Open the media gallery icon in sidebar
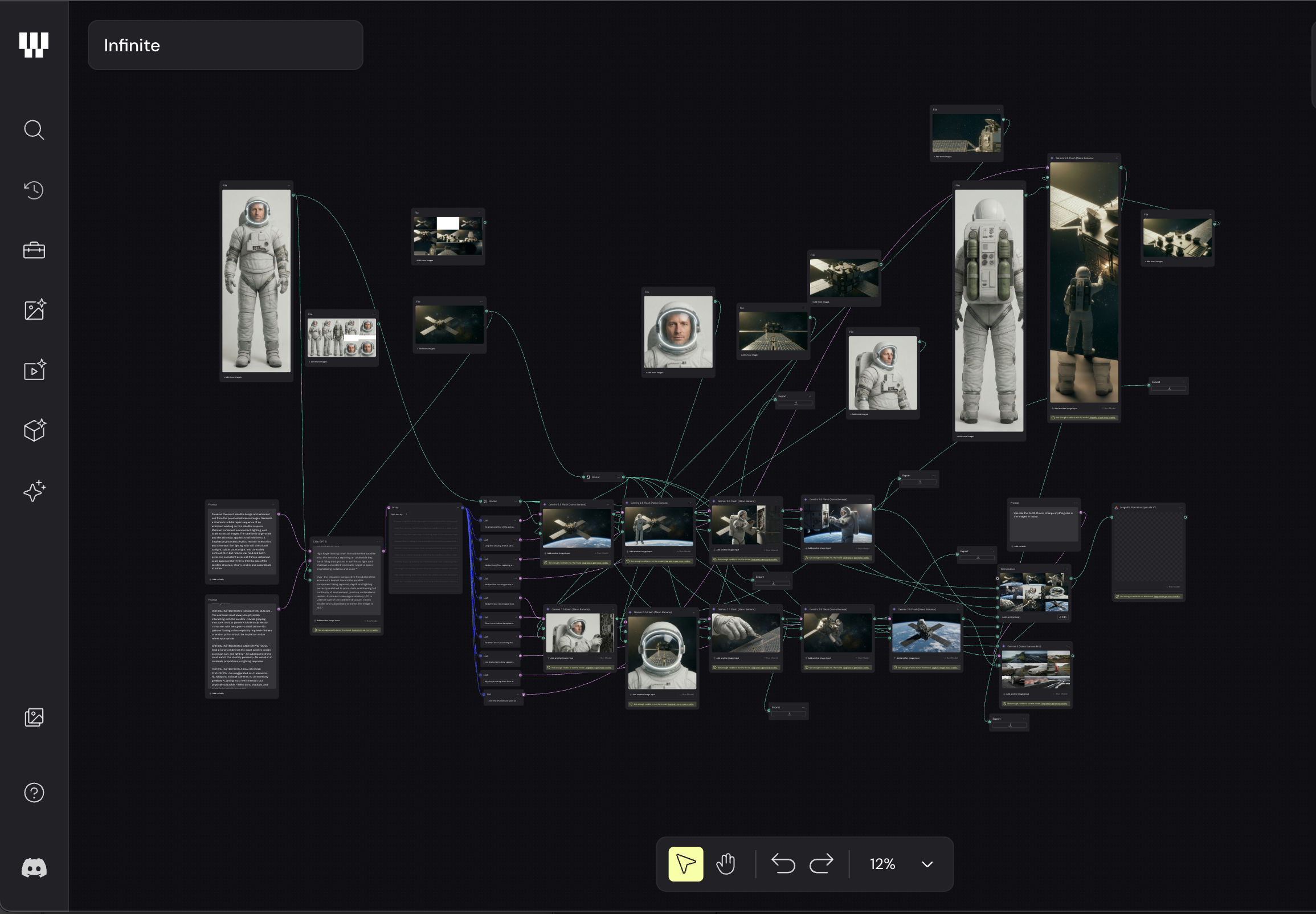Screen dimensions: 1316x914 point(34,717)
